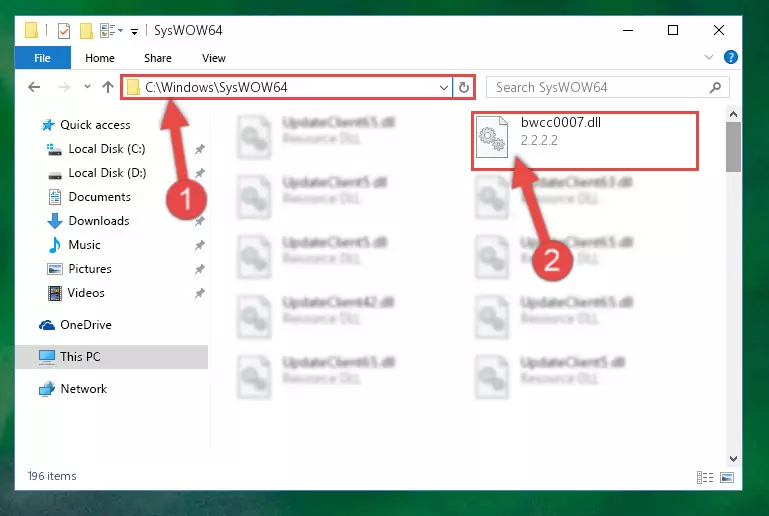
Task: Click the address bar path C:\Windows\SysWOW64
Action: (x=216, y=87)
